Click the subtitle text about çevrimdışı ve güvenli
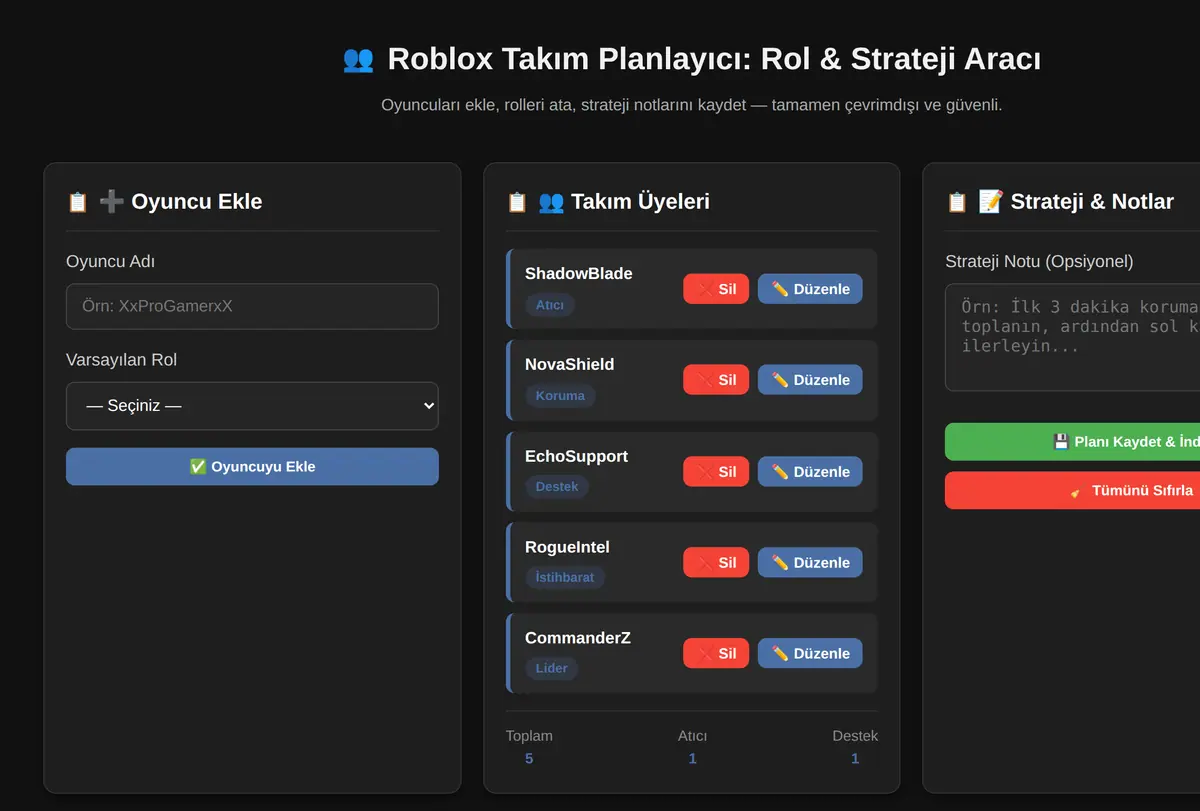This screenshot has height=811, width=1200. tap(692, 105)
